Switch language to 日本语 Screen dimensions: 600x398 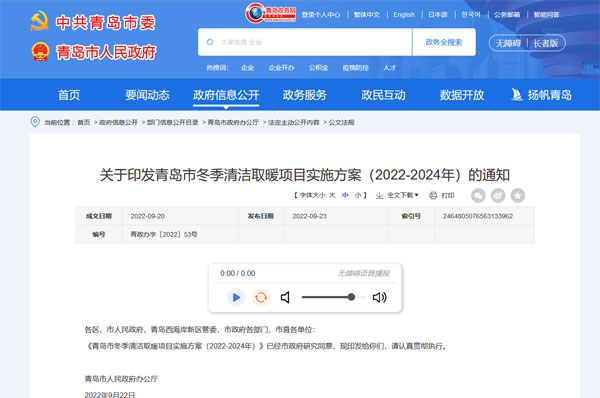coord(438,15)
